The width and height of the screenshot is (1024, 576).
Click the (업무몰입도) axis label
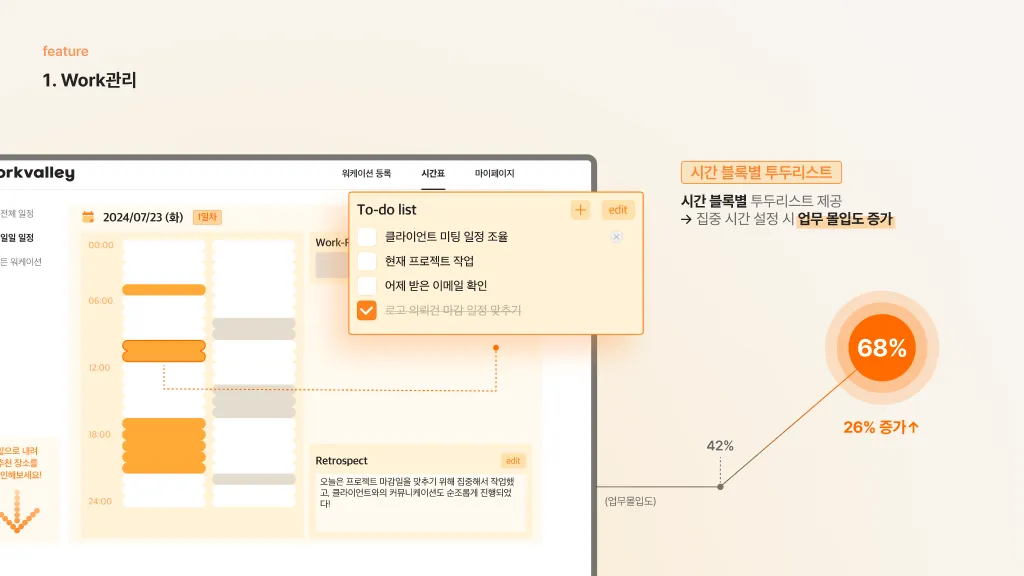point(630,502)
